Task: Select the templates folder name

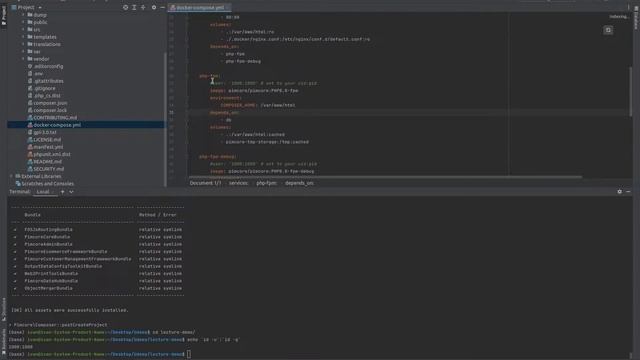Action: [45, 37]
